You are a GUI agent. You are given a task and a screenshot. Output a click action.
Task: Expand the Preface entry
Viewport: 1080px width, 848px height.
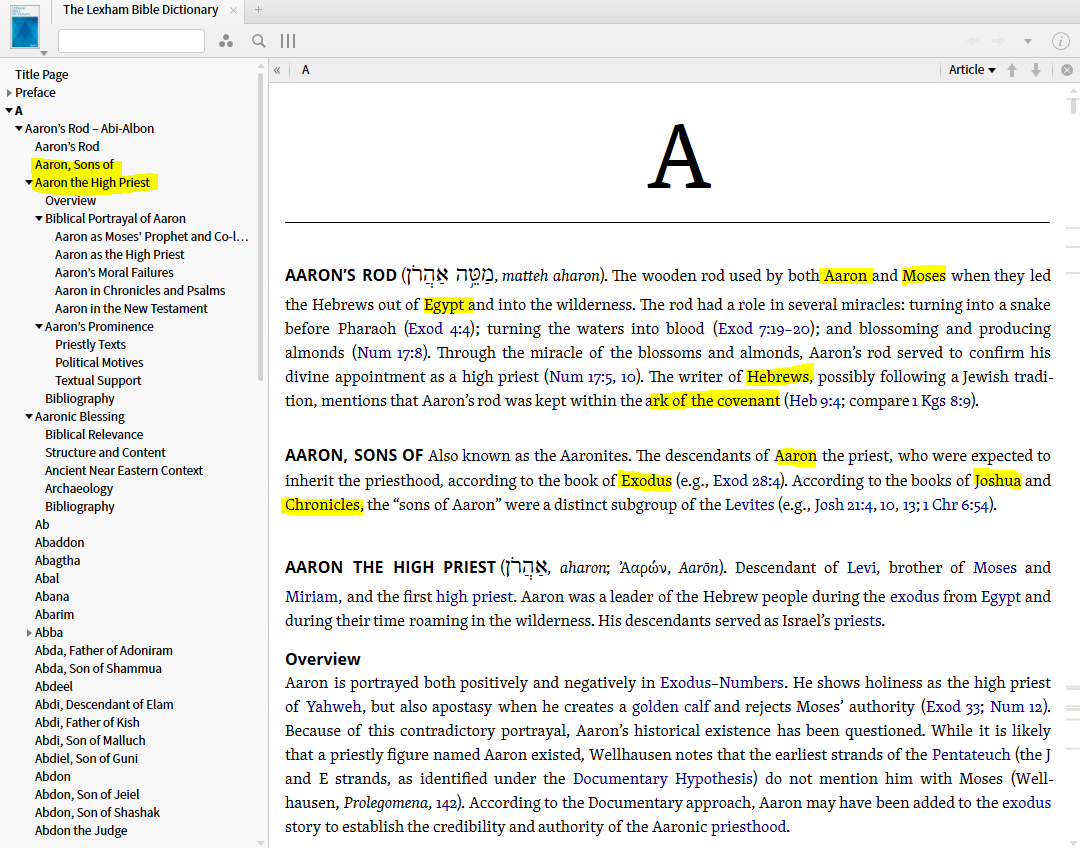point(9,92)
